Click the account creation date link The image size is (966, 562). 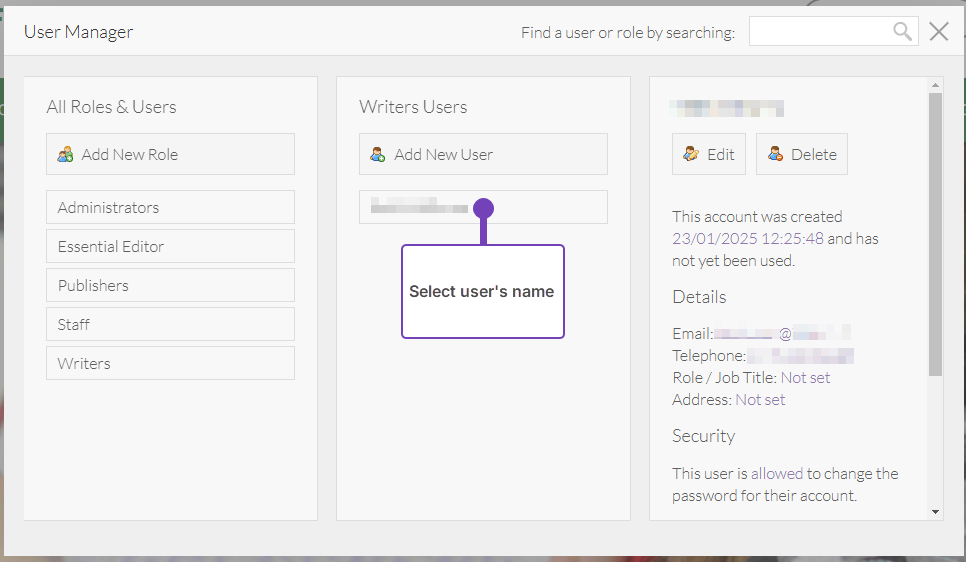coord(748,238)
